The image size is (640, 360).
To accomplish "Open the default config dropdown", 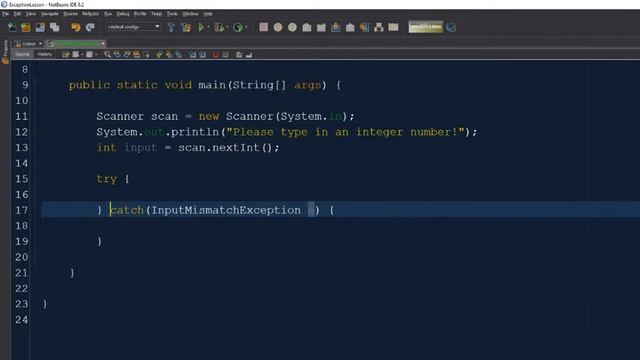I will click(133, 27).
